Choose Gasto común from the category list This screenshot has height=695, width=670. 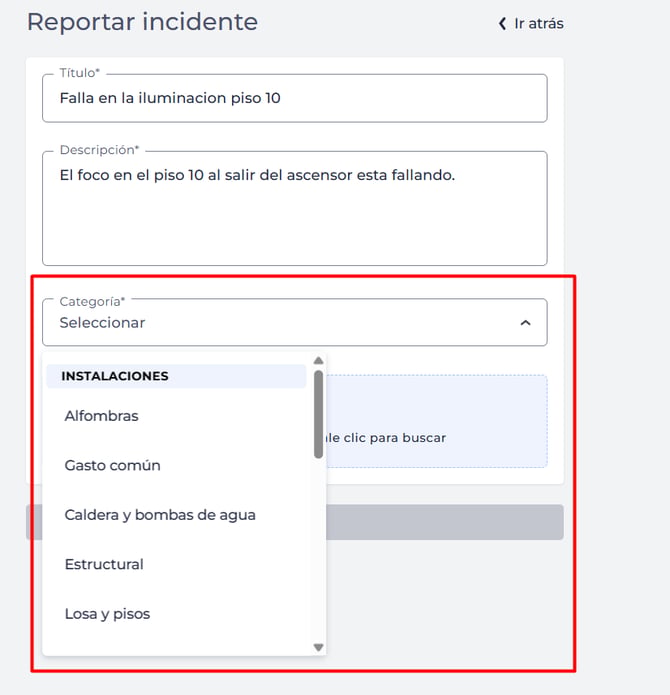[176, 465]
